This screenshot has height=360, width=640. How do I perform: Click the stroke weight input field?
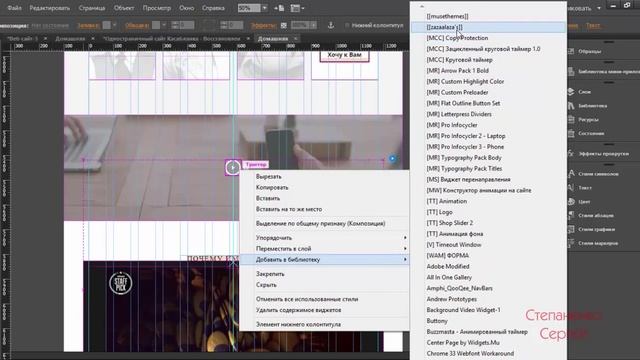tap(186, 25)
